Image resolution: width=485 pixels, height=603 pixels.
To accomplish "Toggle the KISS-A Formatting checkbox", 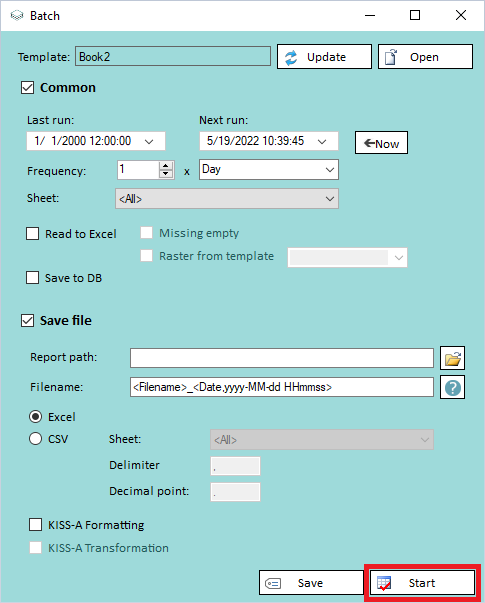I will (x=35, y=525).
